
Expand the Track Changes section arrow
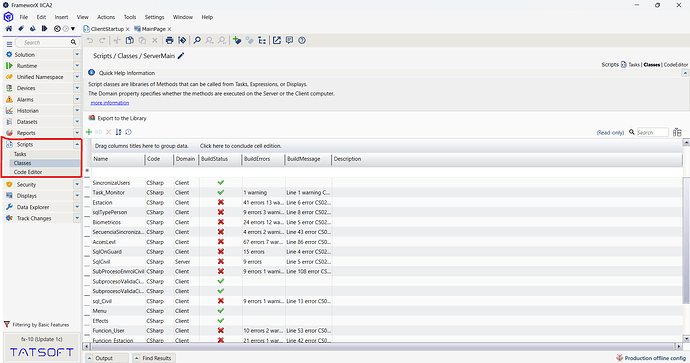77,218
